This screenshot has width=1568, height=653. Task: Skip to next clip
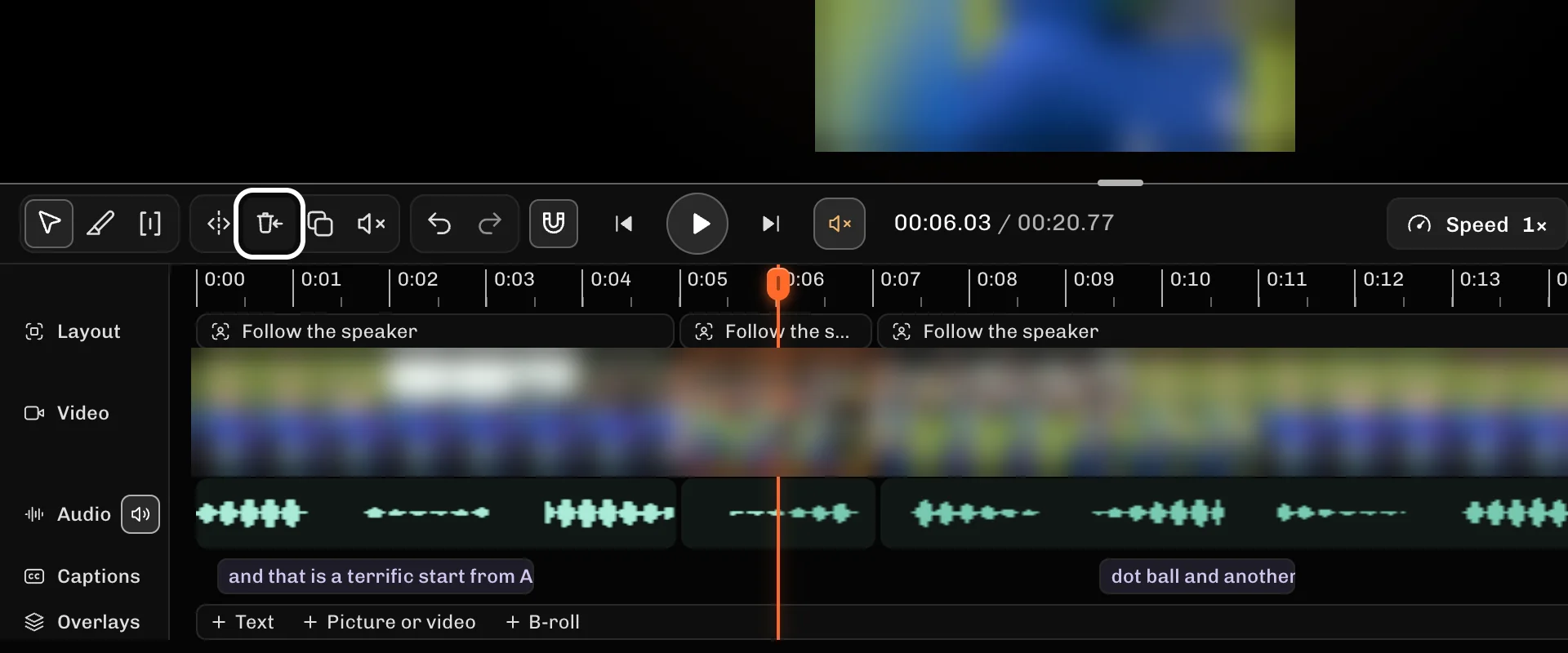(771, 224)
